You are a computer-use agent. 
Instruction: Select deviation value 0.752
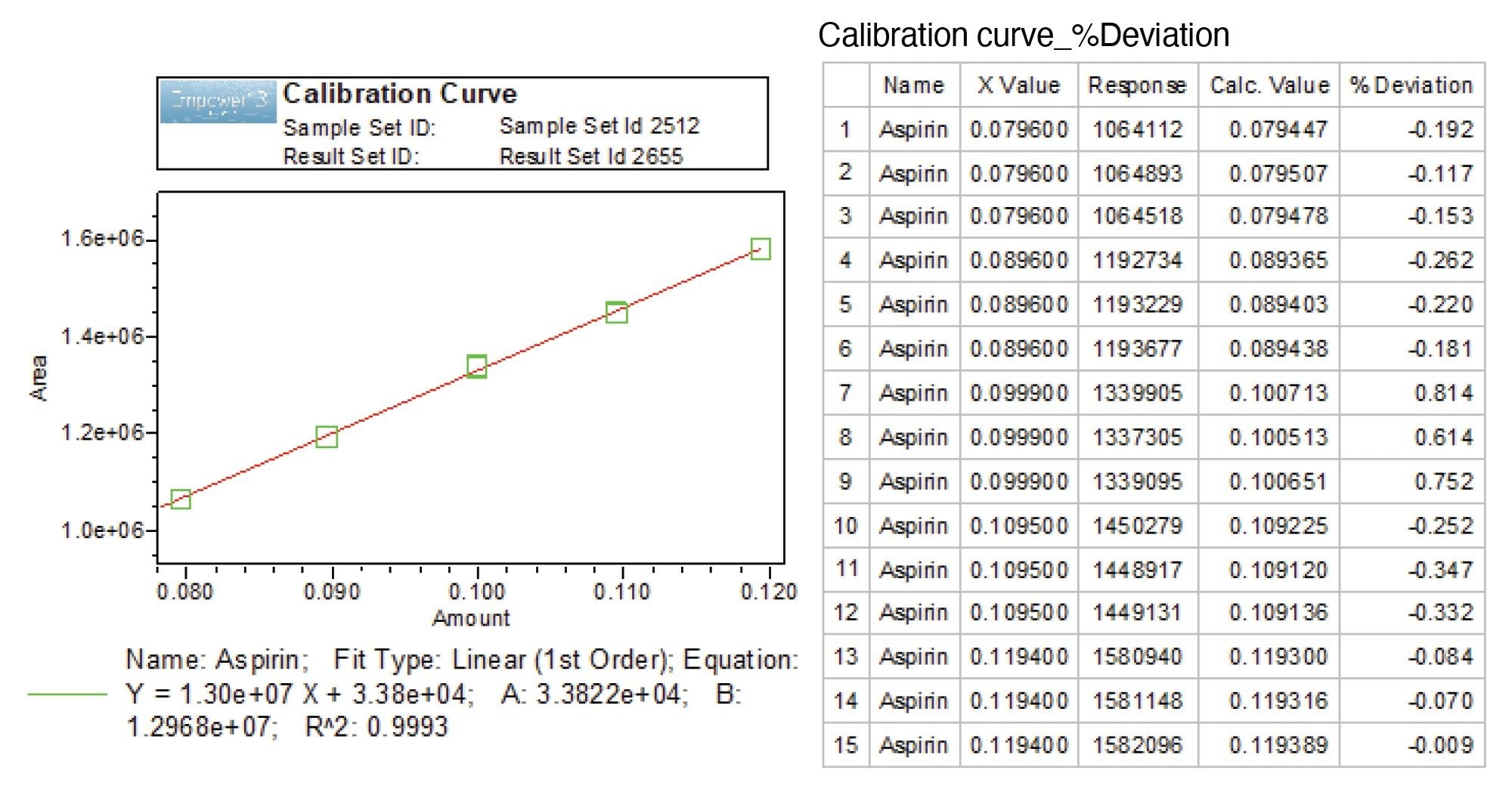1444,481
